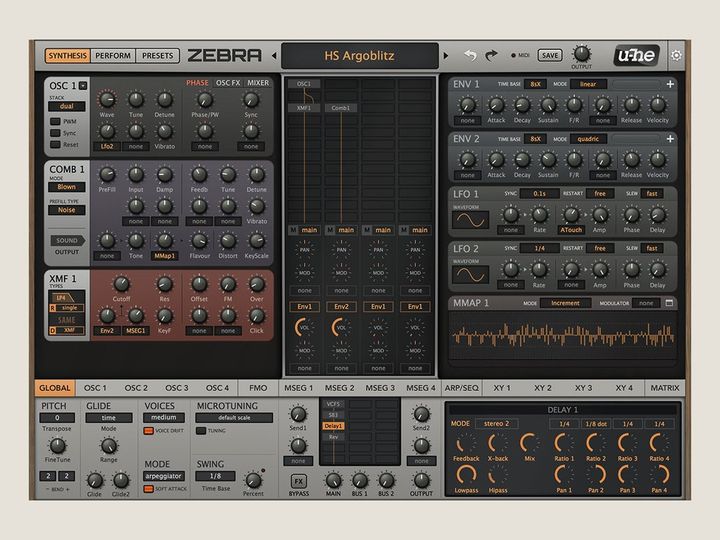The image size is (720, 540).
Task: Toggle Soft Attack option
Action: click(x=148, y=489)
